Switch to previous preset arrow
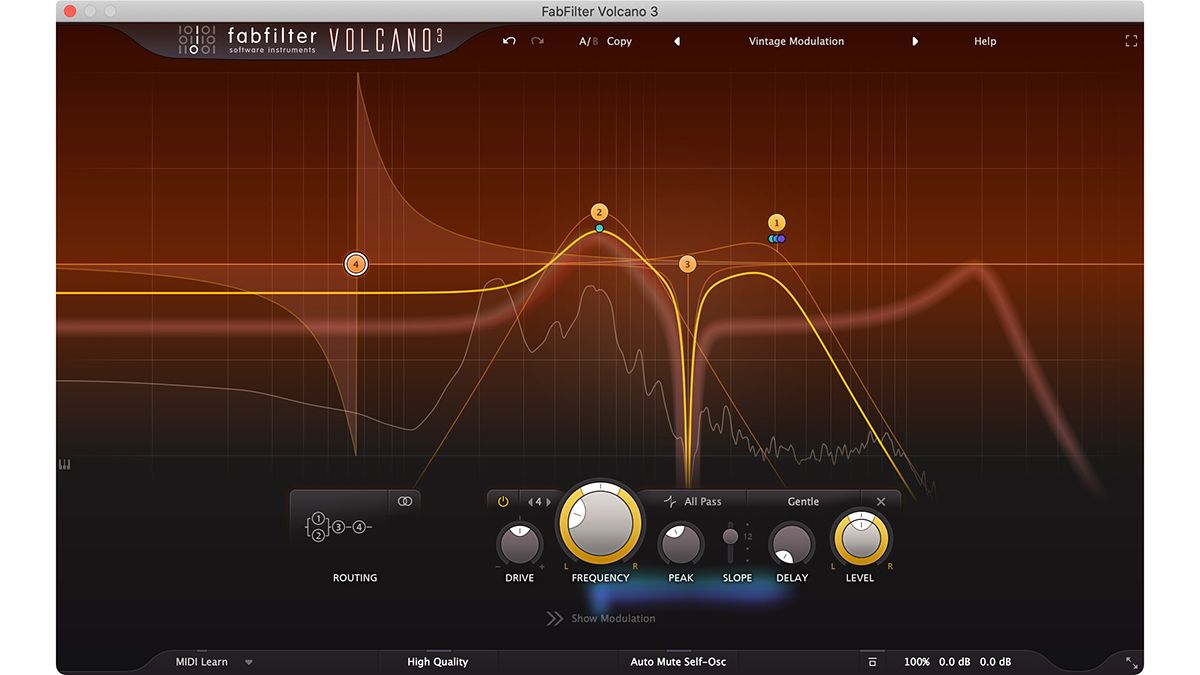 tap(677, 42)
